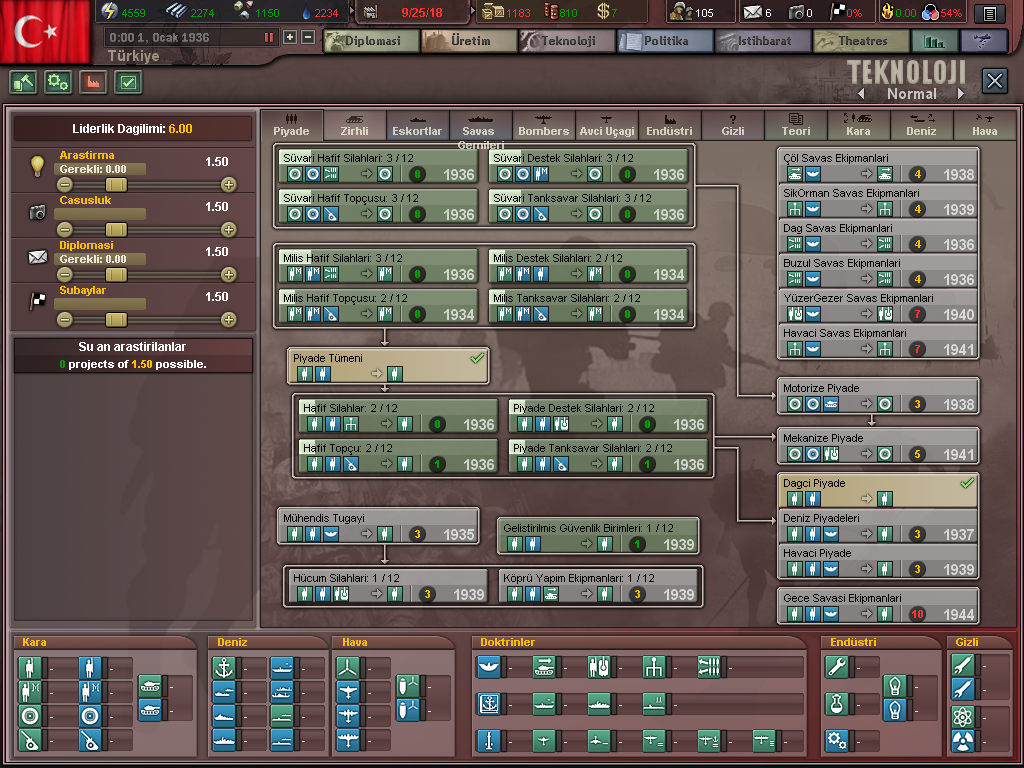Open the statistics chart tab icon
Viewport: 1024px width, 768px height.
pos(935,42)
